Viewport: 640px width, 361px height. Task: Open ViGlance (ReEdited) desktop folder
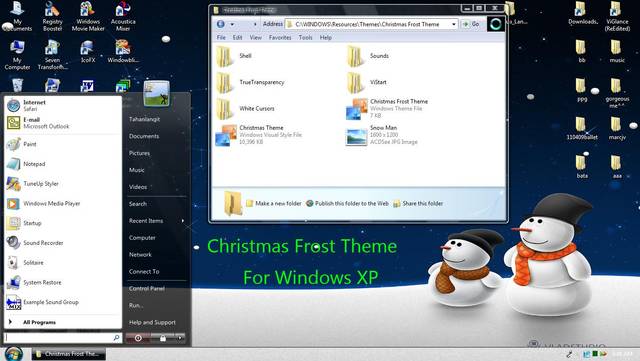point(617,16)
